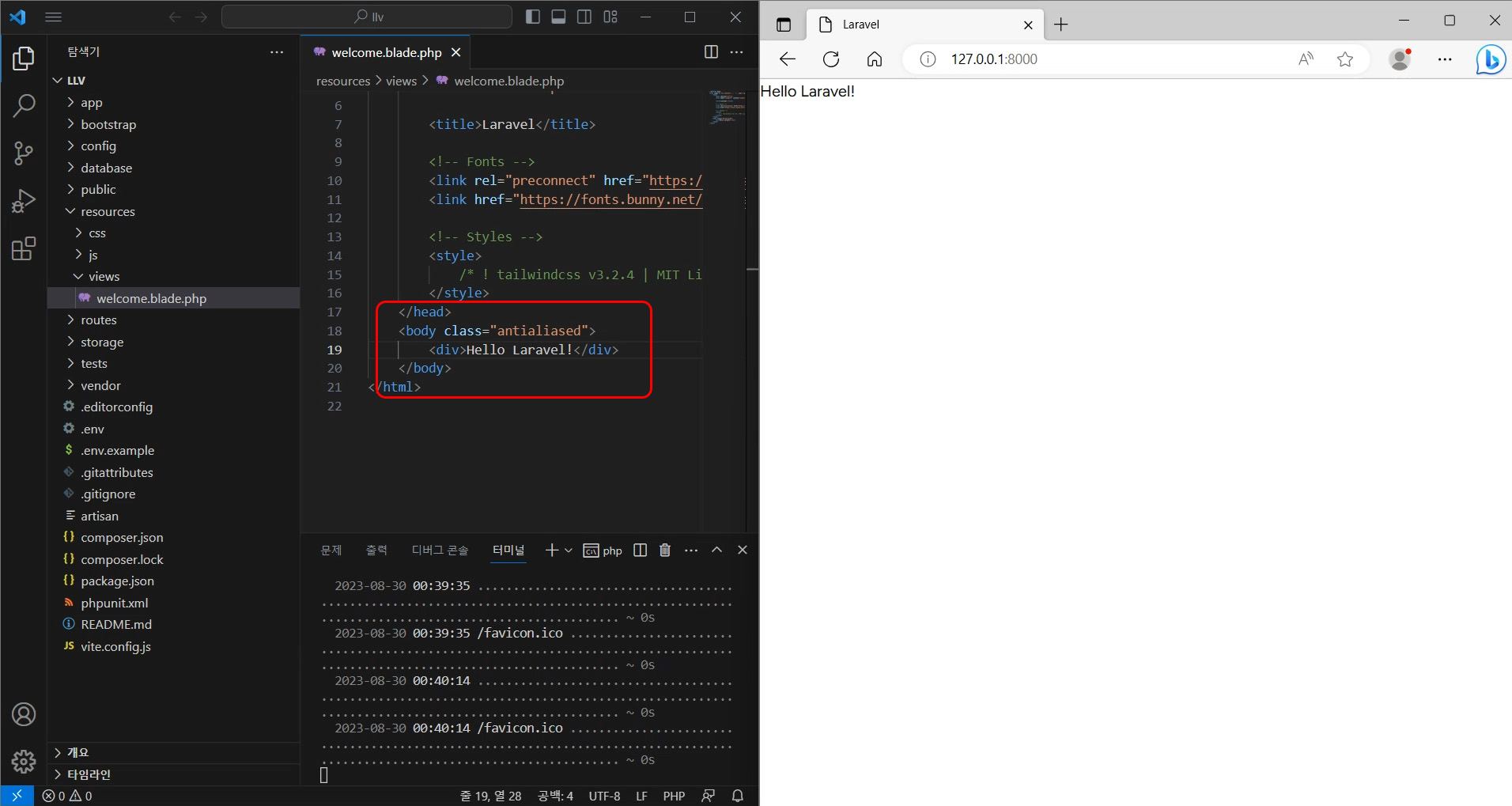Toggle the primary side bar layout icon
The width and height of the screenshot is (1512, 806).
[533, 17]
